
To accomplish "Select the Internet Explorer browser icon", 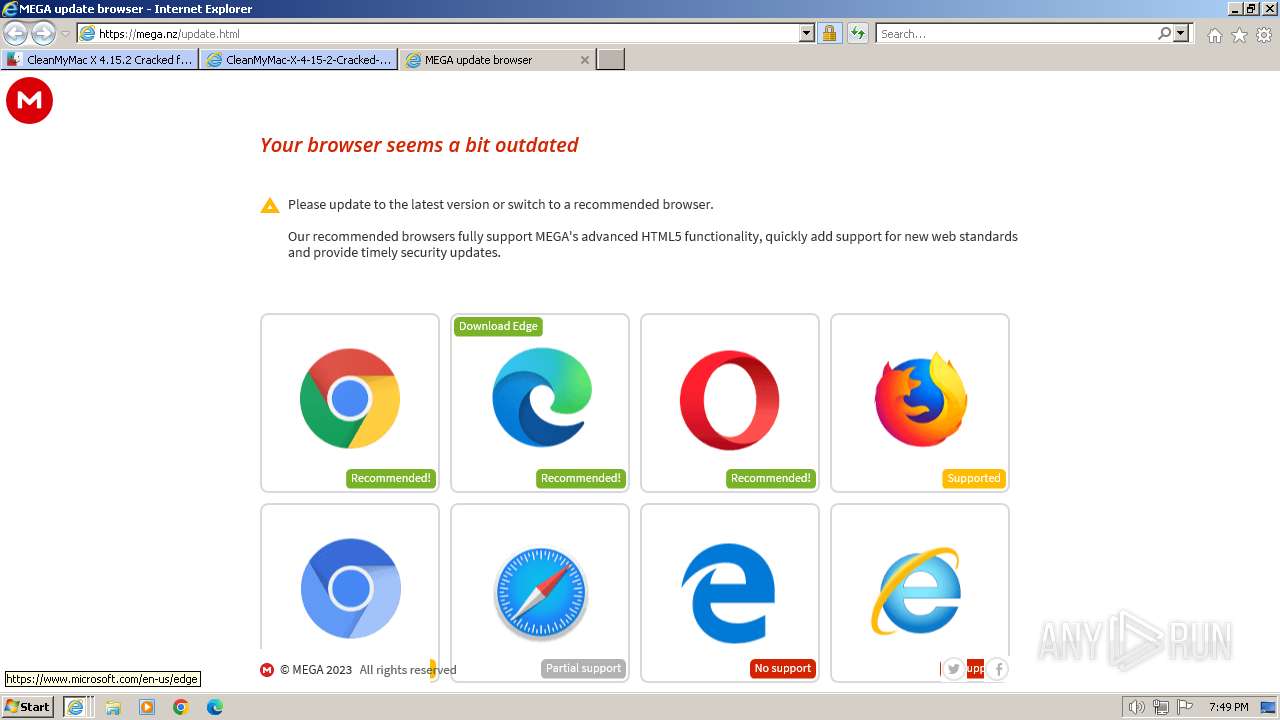I will pos(916,590).
